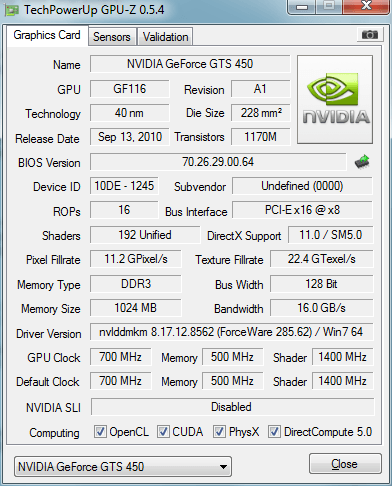Screen dimensions: 392x486
Task: Select the NVIDIA GeForce GTS 450 combo box
Action: tap(123, 467)
